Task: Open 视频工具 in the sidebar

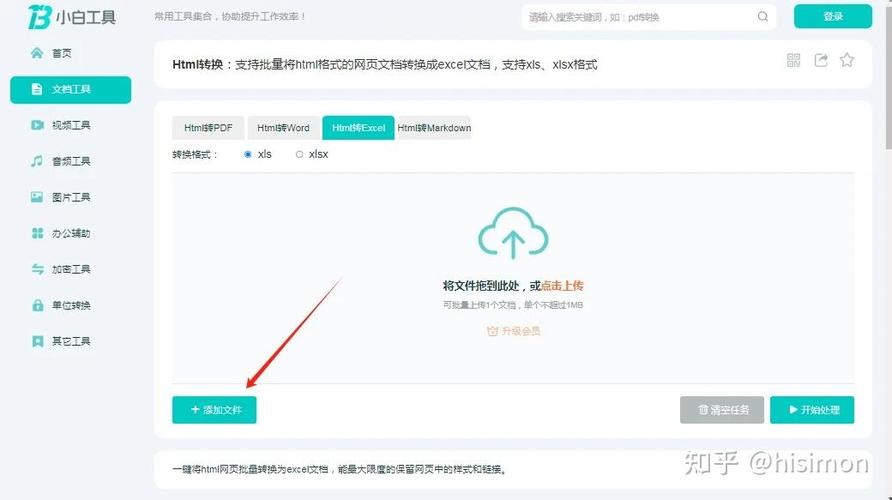Action: [71, 125]
